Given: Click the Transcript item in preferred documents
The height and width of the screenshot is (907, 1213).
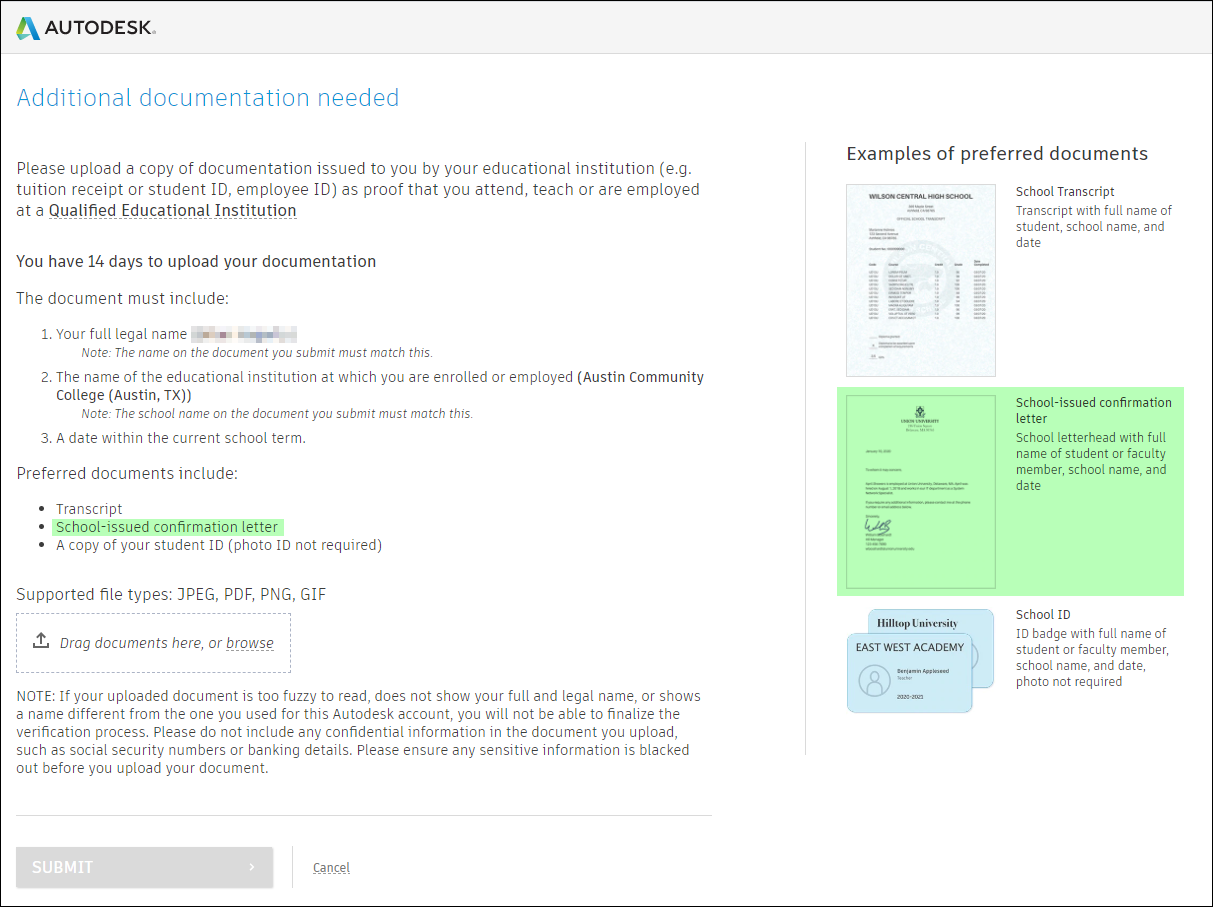Looking at the screenshot, I should [x=89, y=509].
